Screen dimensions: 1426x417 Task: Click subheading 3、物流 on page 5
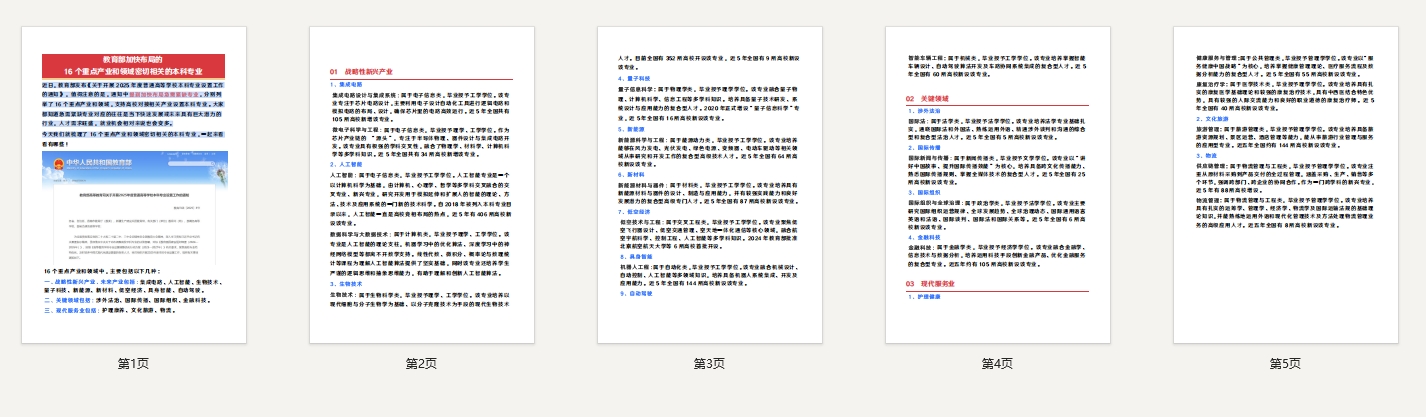[1208, 156]
